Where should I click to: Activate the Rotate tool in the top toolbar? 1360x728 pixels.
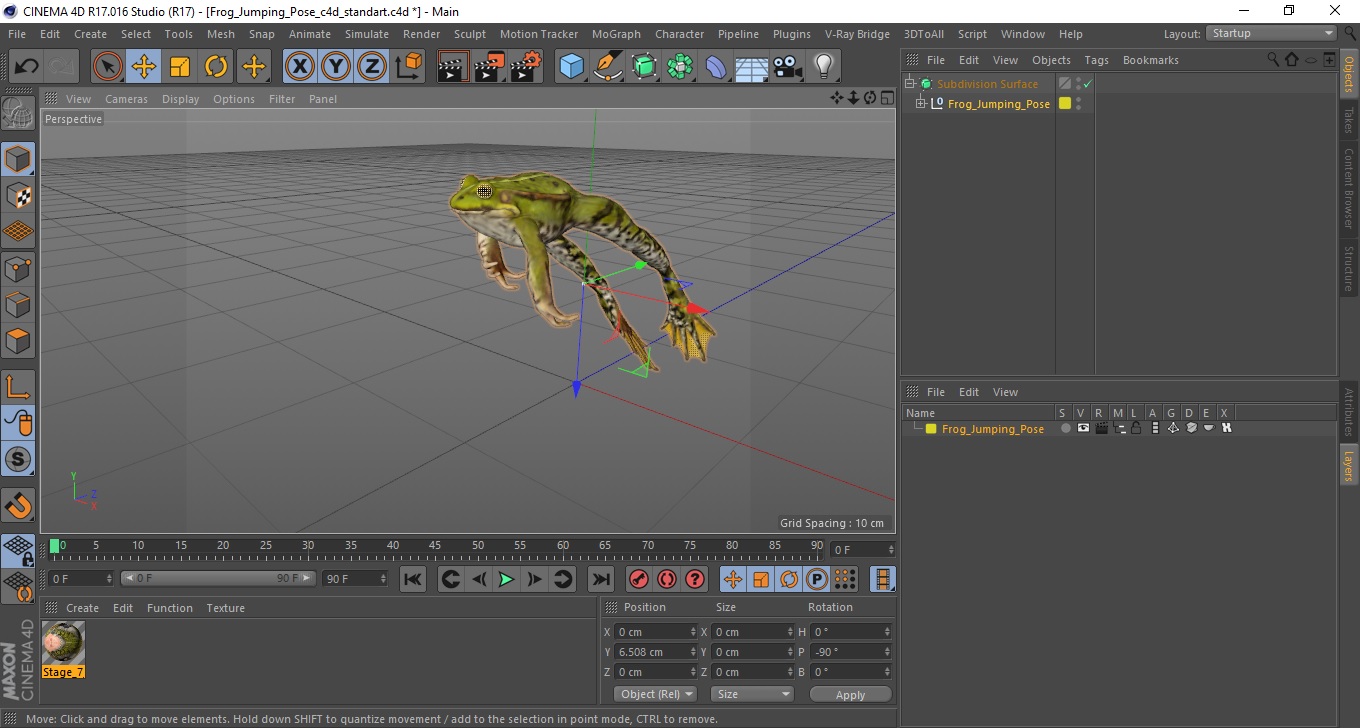pyautogui.click(x=216, y=67)
